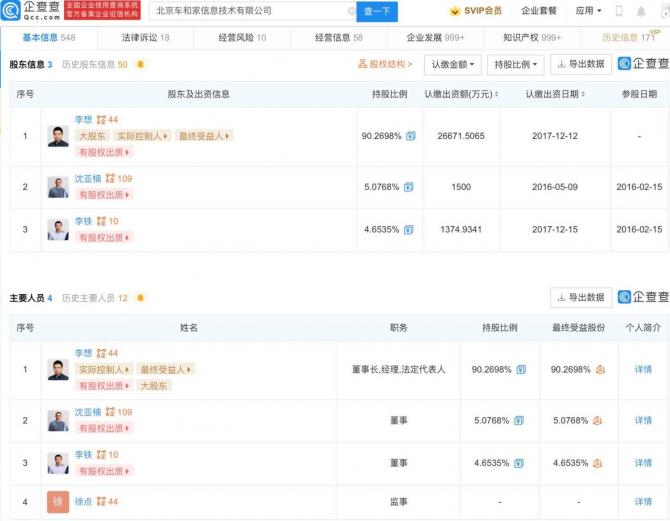Image resolution: width=670 pixels, height=521 pixels.
Task: Switch to 知识产权 tab
Action: click(x=532, y=38)
